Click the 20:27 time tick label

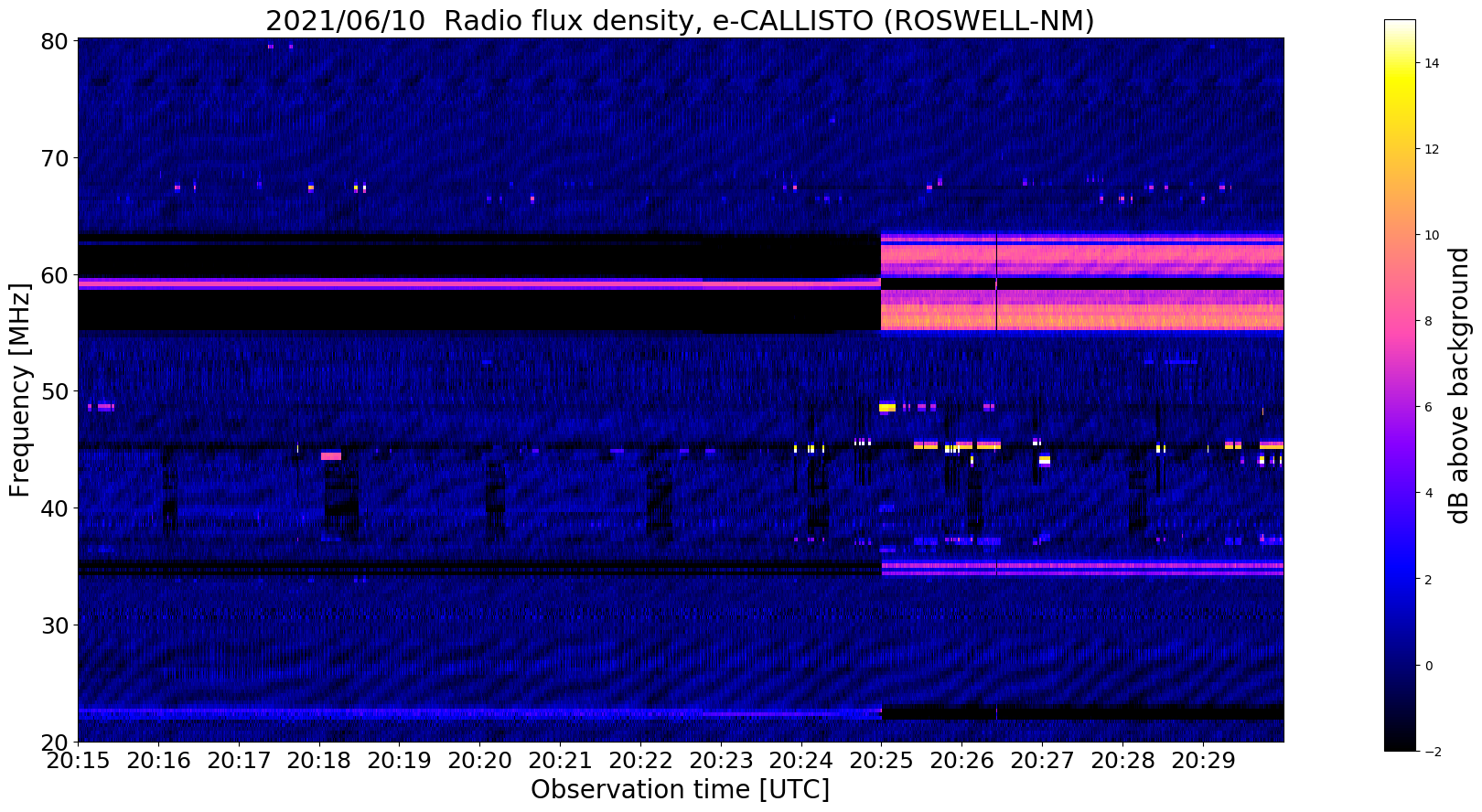click(1042, 761)
